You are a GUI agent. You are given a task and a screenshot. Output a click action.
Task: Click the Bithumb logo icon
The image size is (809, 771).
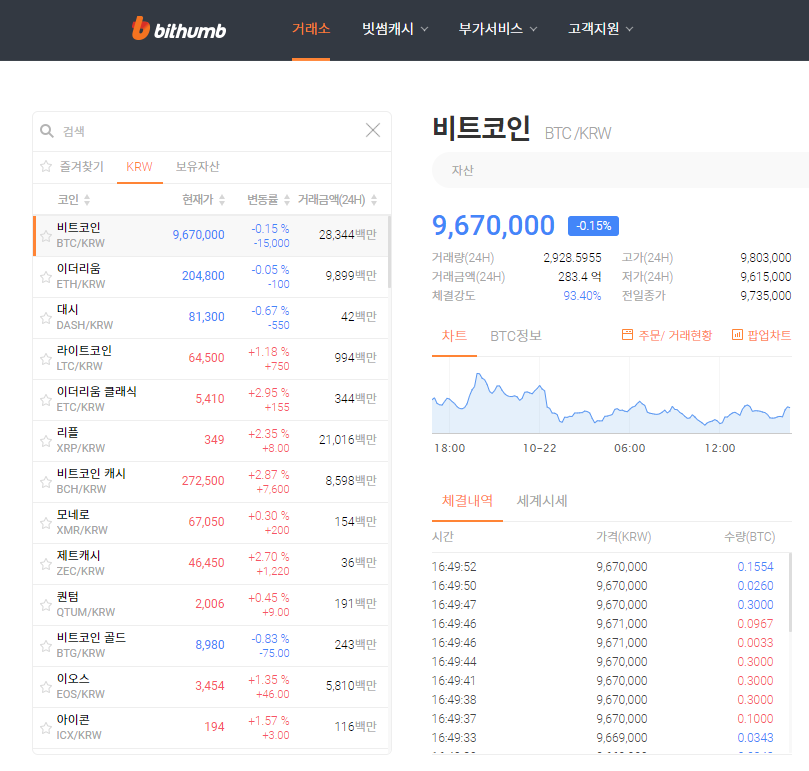coord(140,29)
